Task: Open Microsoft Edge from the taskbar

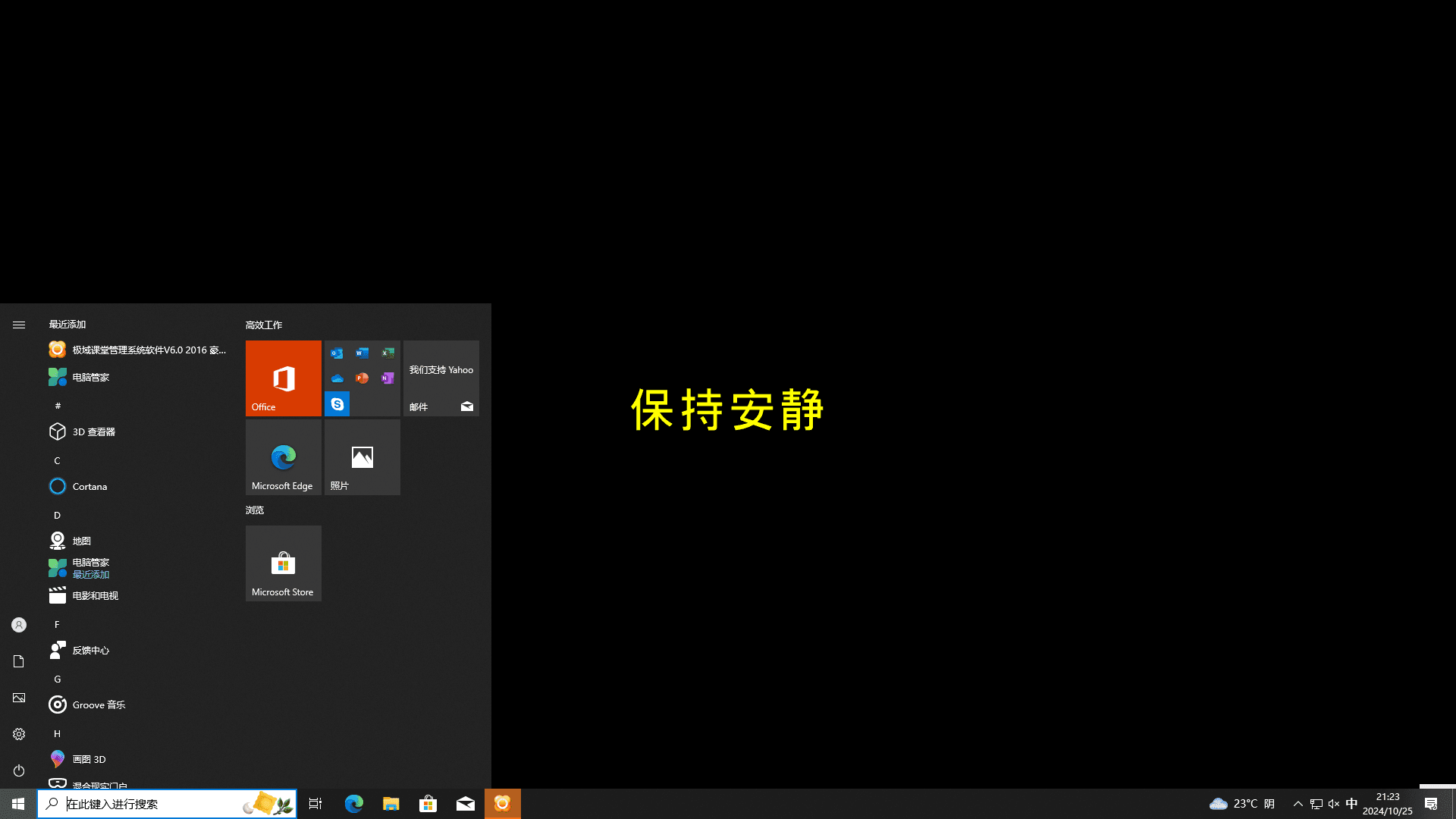Action: [353, 804]
